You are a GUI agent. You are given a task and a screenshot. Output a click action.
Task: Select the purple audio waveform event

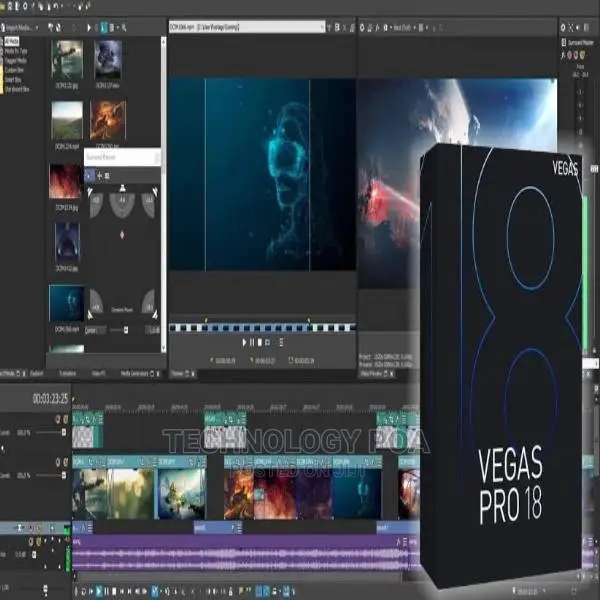(x=241, y=554)
